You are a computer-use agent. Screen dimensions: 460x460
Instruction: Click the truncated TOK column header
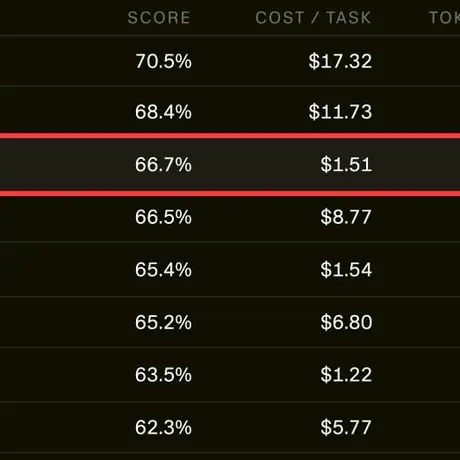click(444, 18)
